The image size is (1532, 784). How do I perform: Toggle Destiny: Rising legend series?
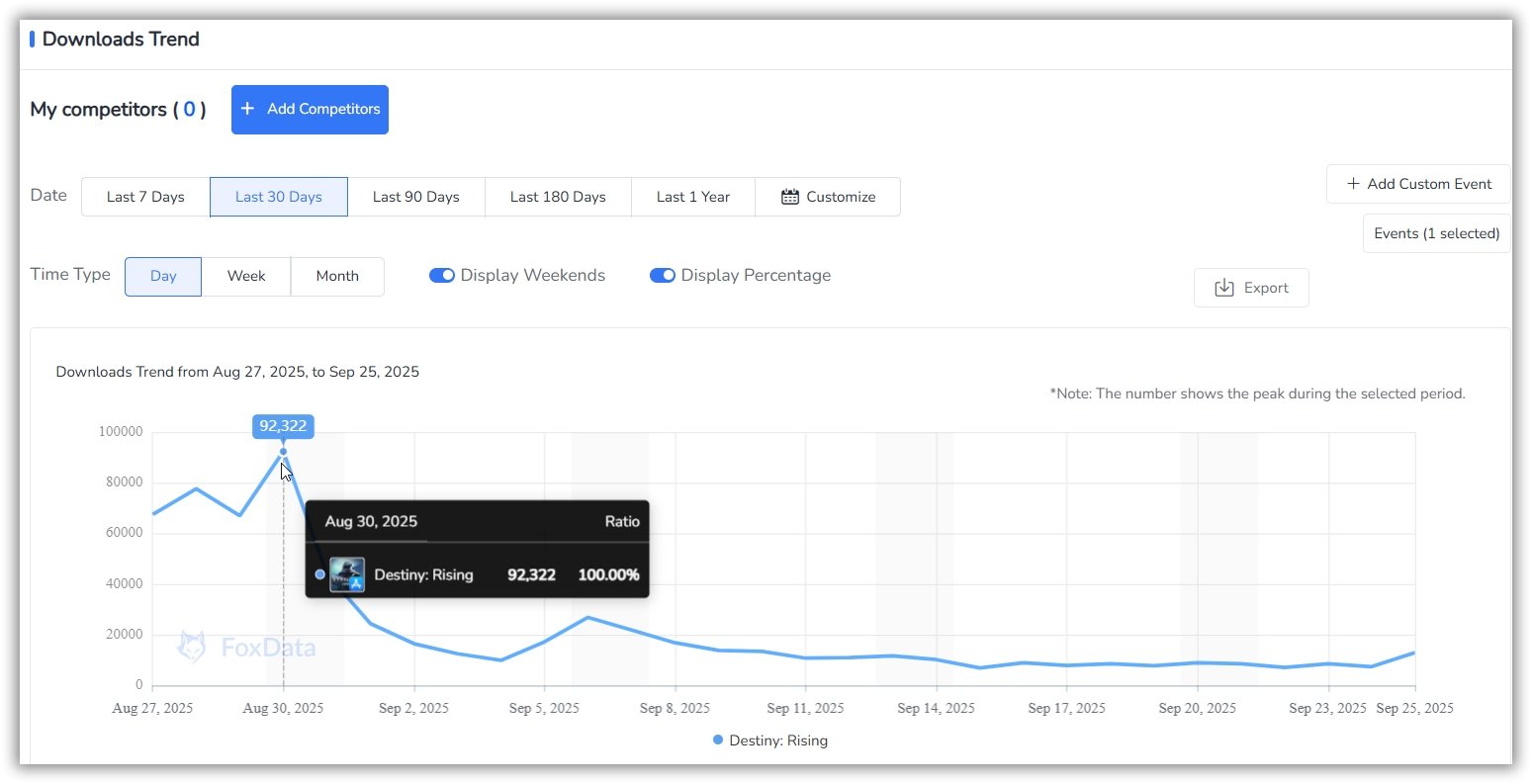(x=770, y=740)
